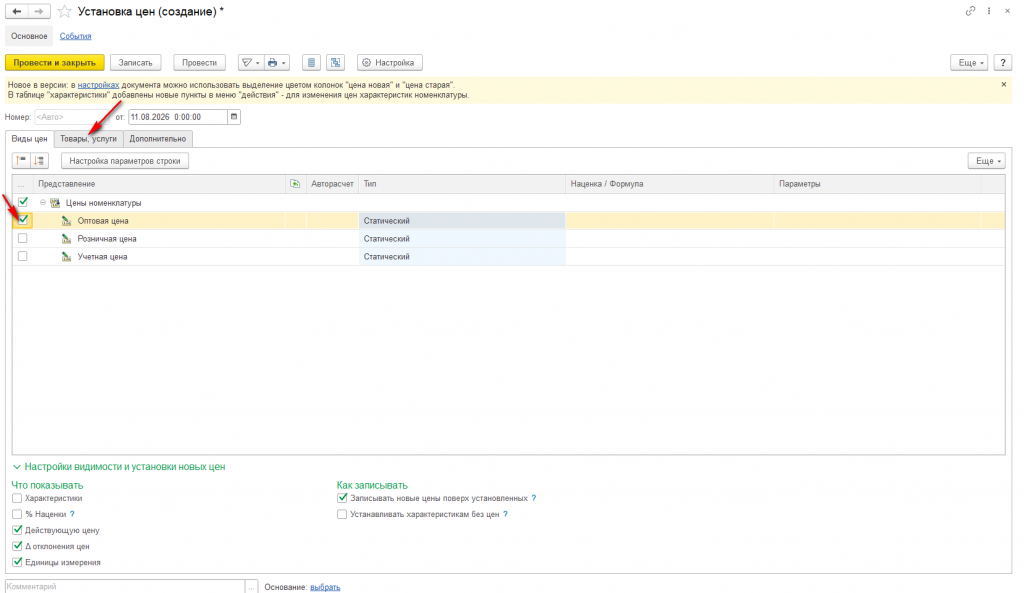Click the Записать button
The image size is (1024, 593).
click(x=135, y=63)
